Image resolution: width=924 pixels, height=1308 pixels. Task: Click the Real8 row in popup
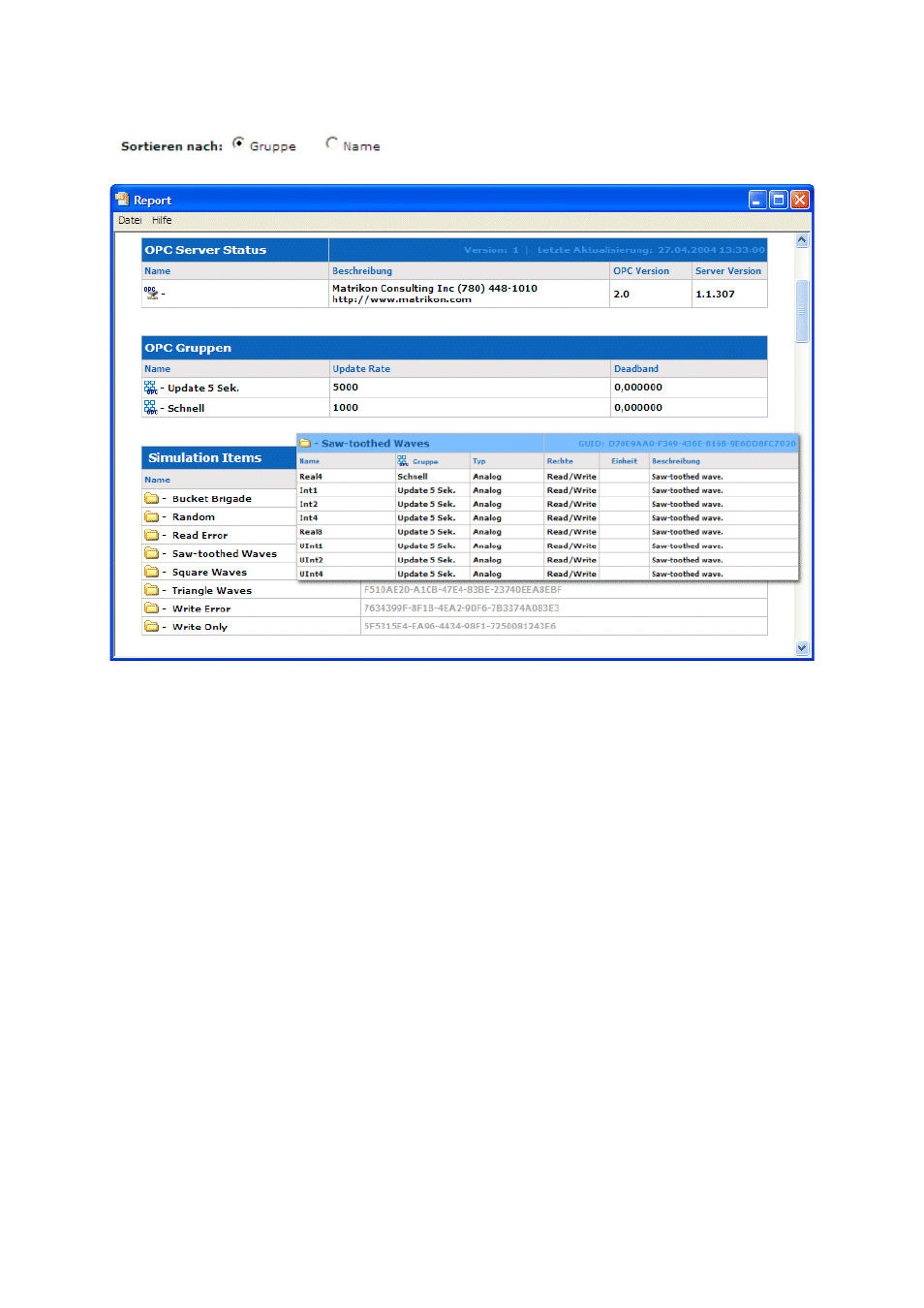[547, 532]
